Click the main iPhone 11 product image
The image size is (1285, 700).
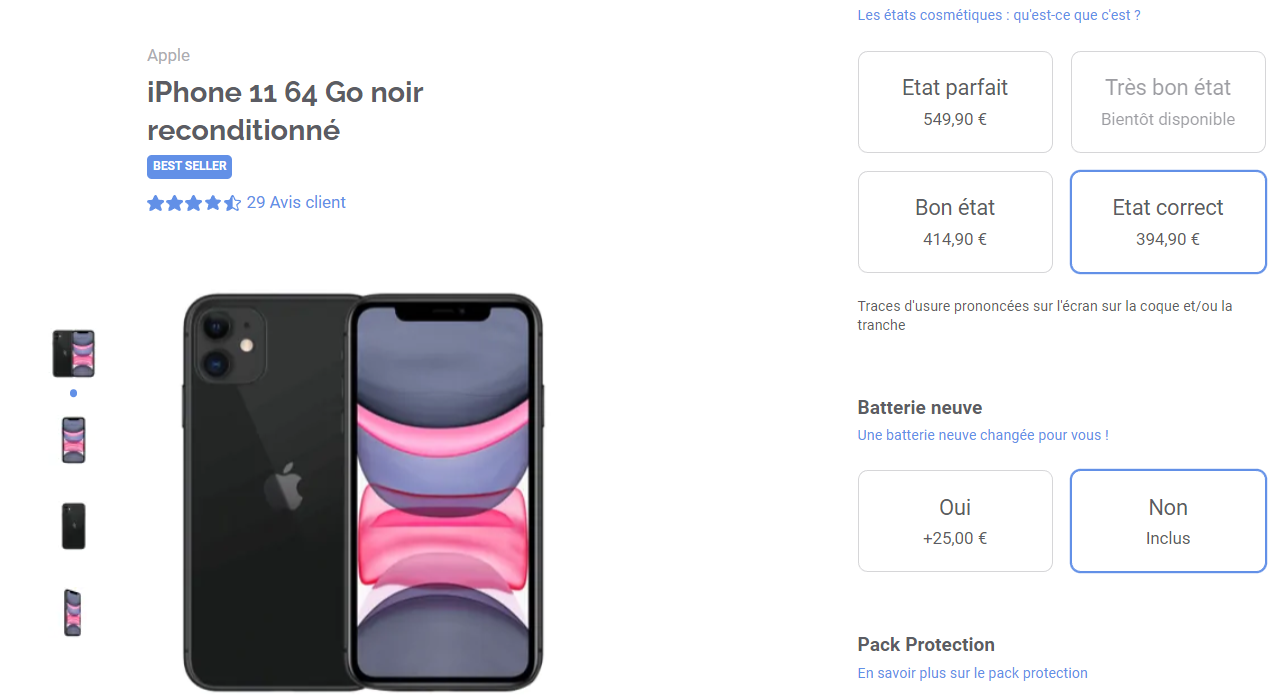click(362, 490)
